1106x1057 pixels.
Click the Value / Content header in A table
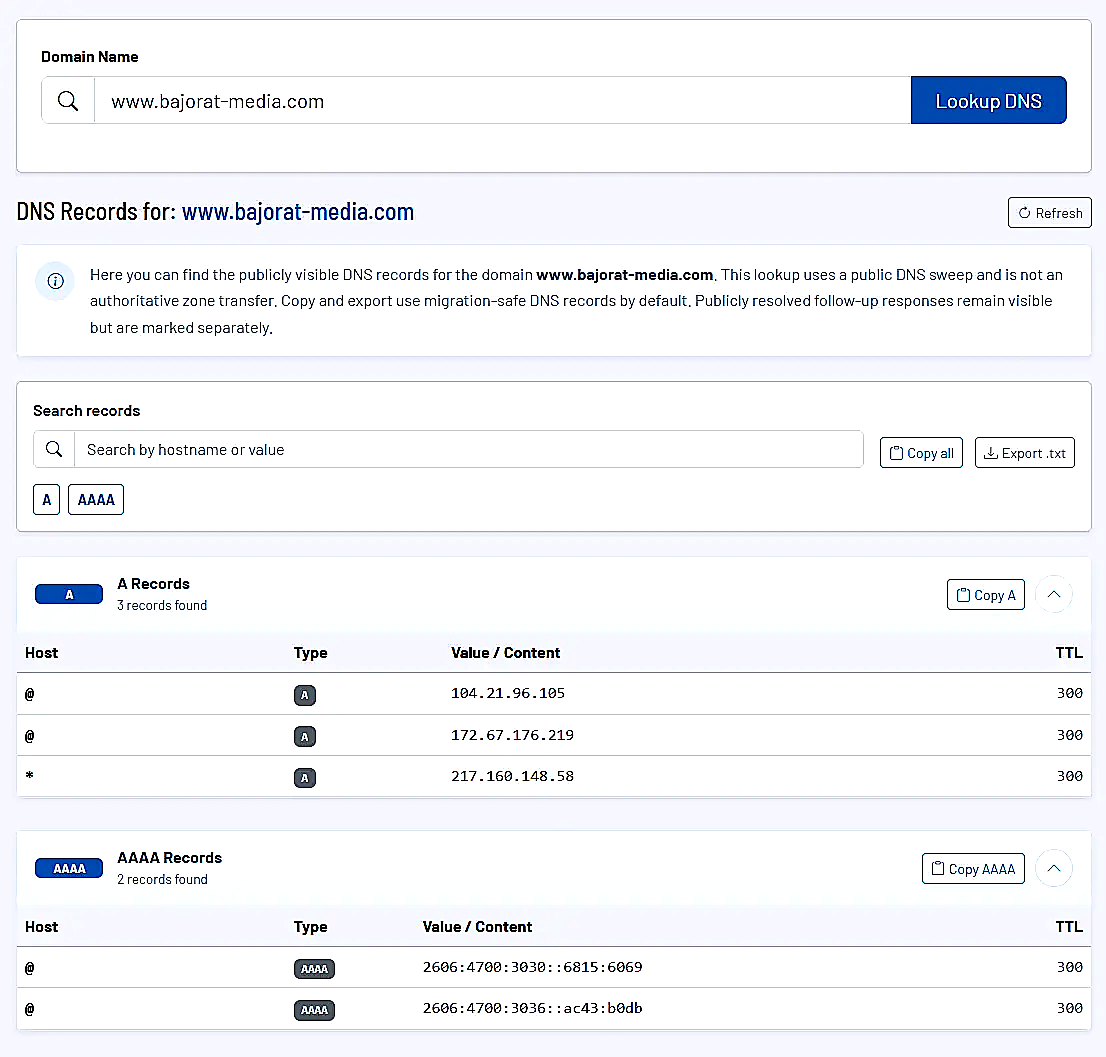pyautogui.click(x=505, y=652)
